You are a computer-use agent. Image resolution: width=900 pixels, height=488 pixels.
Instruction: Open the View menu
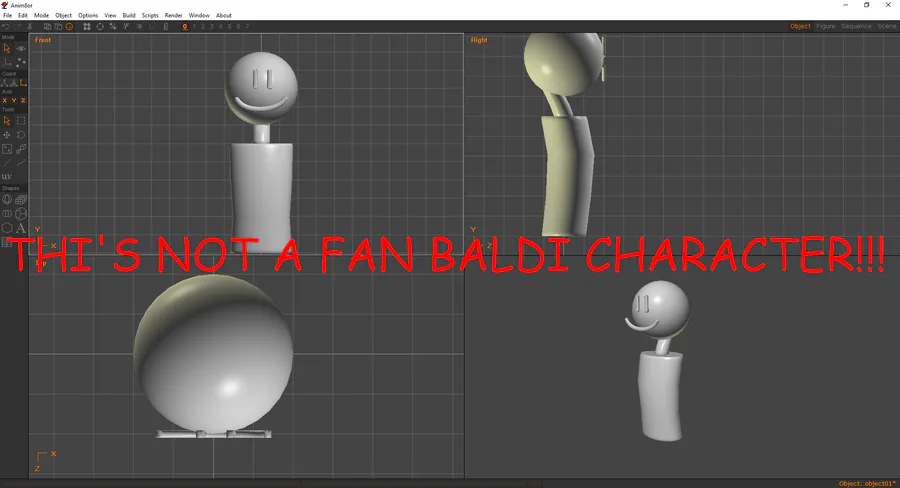pos(110,16)
